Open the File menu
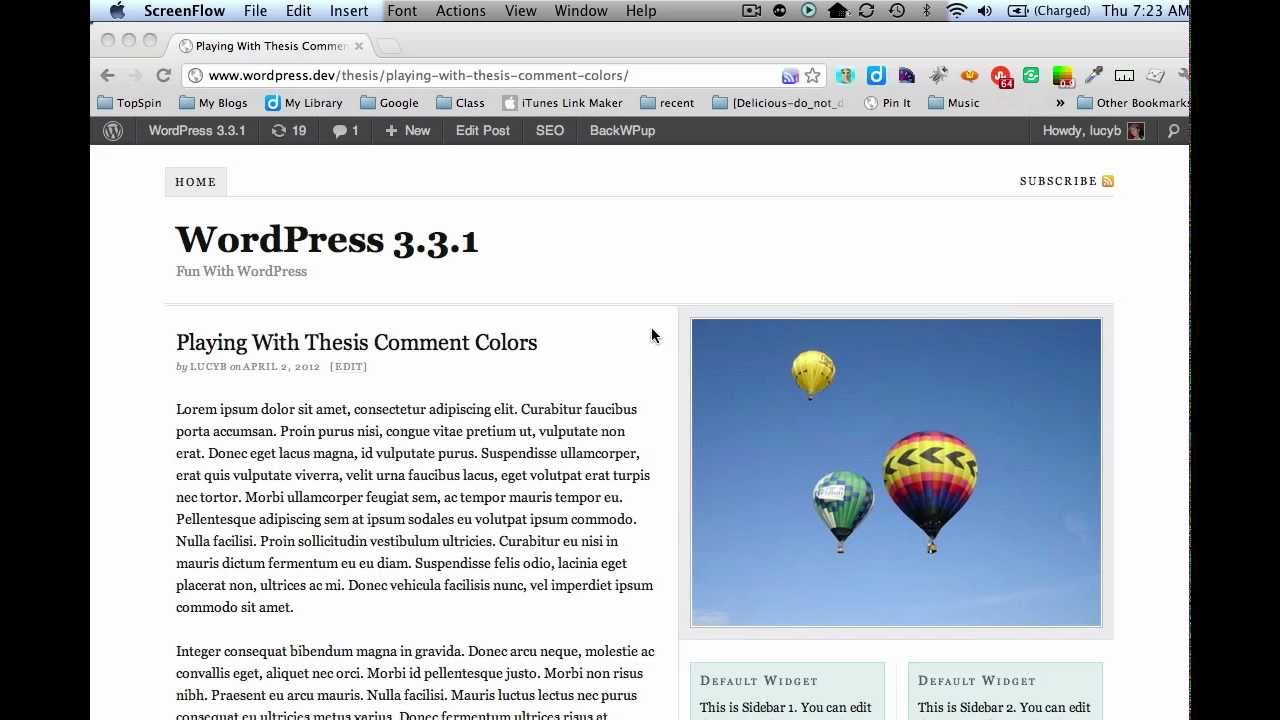 (x=255, y=10)
